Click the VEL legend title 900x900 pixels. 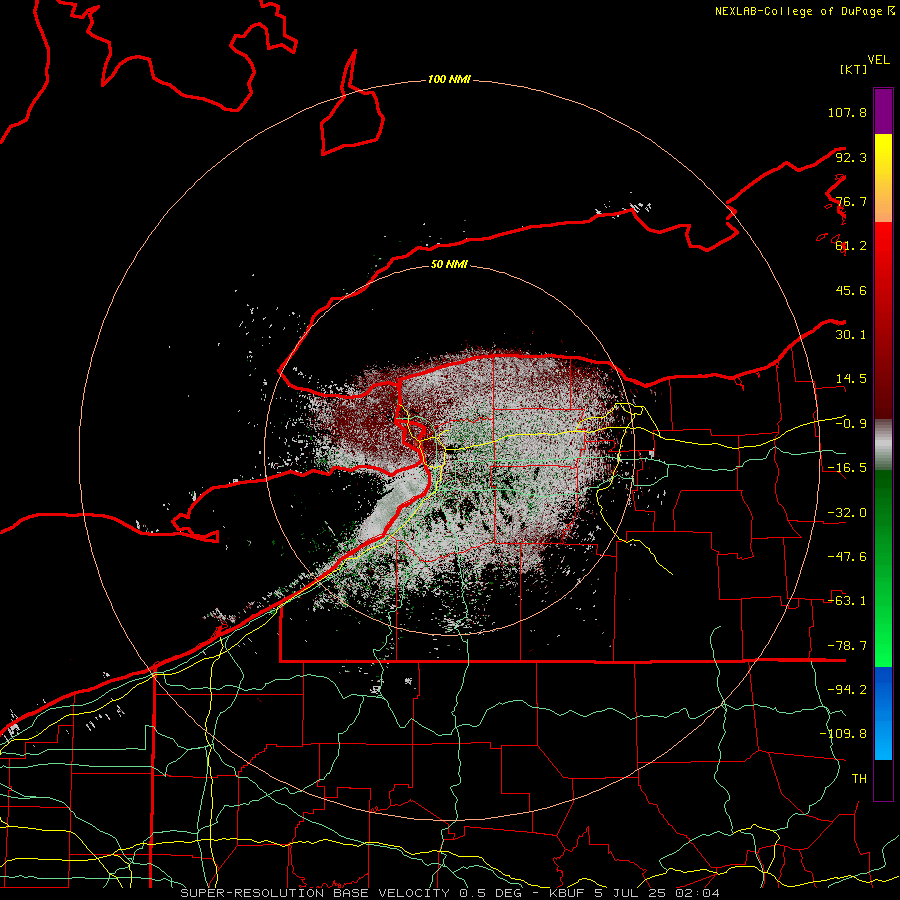click(878, 60)
